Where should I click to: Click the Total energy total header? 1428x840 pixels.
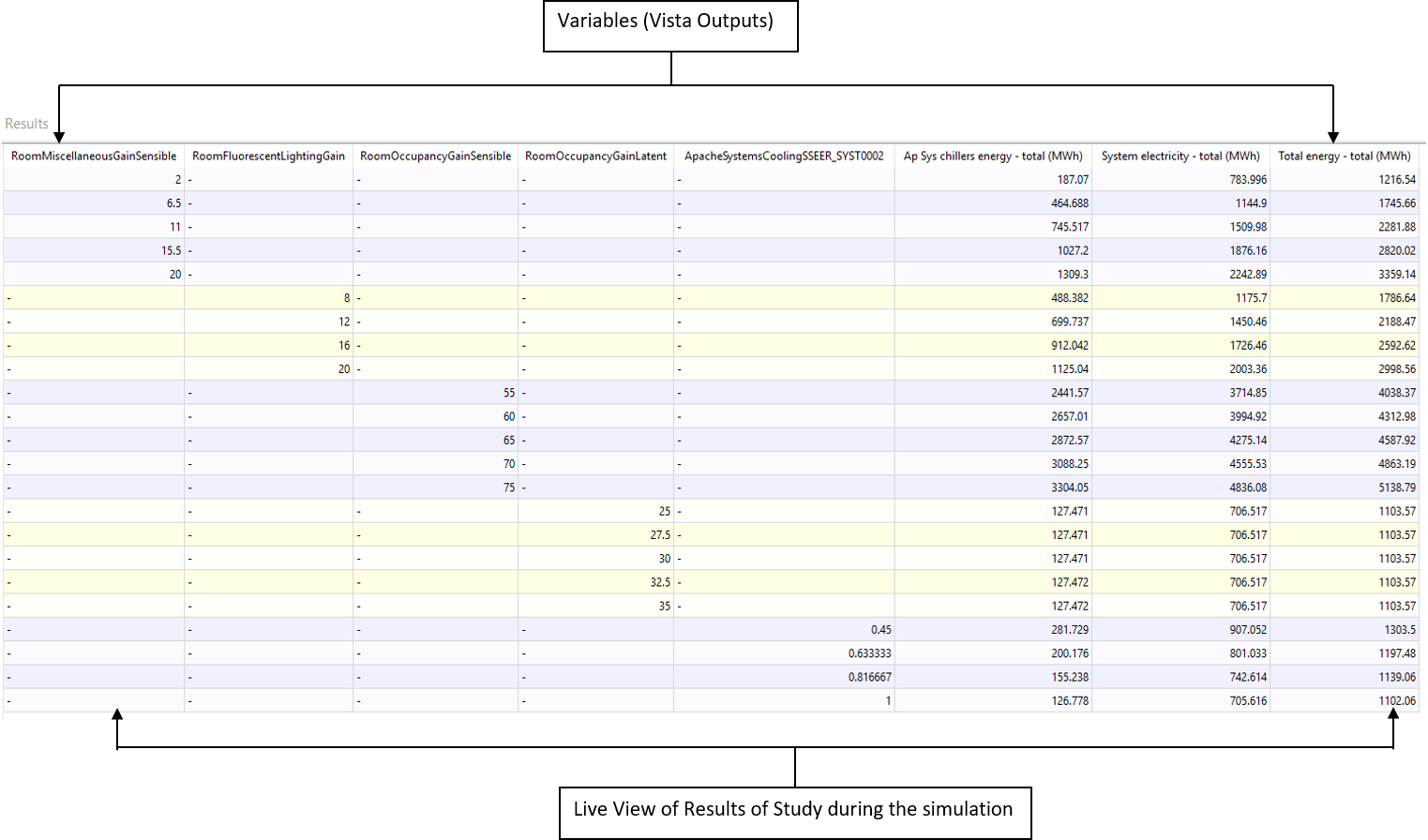1344,156
